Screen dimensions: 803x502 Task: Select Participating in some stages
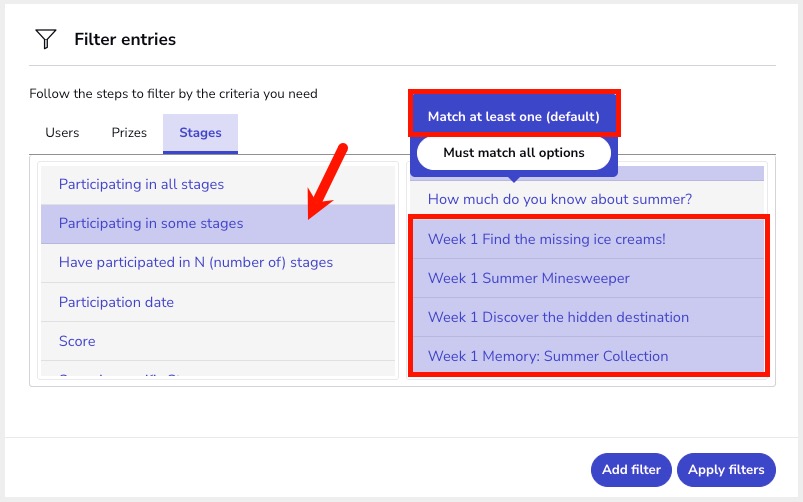point(151,223)
